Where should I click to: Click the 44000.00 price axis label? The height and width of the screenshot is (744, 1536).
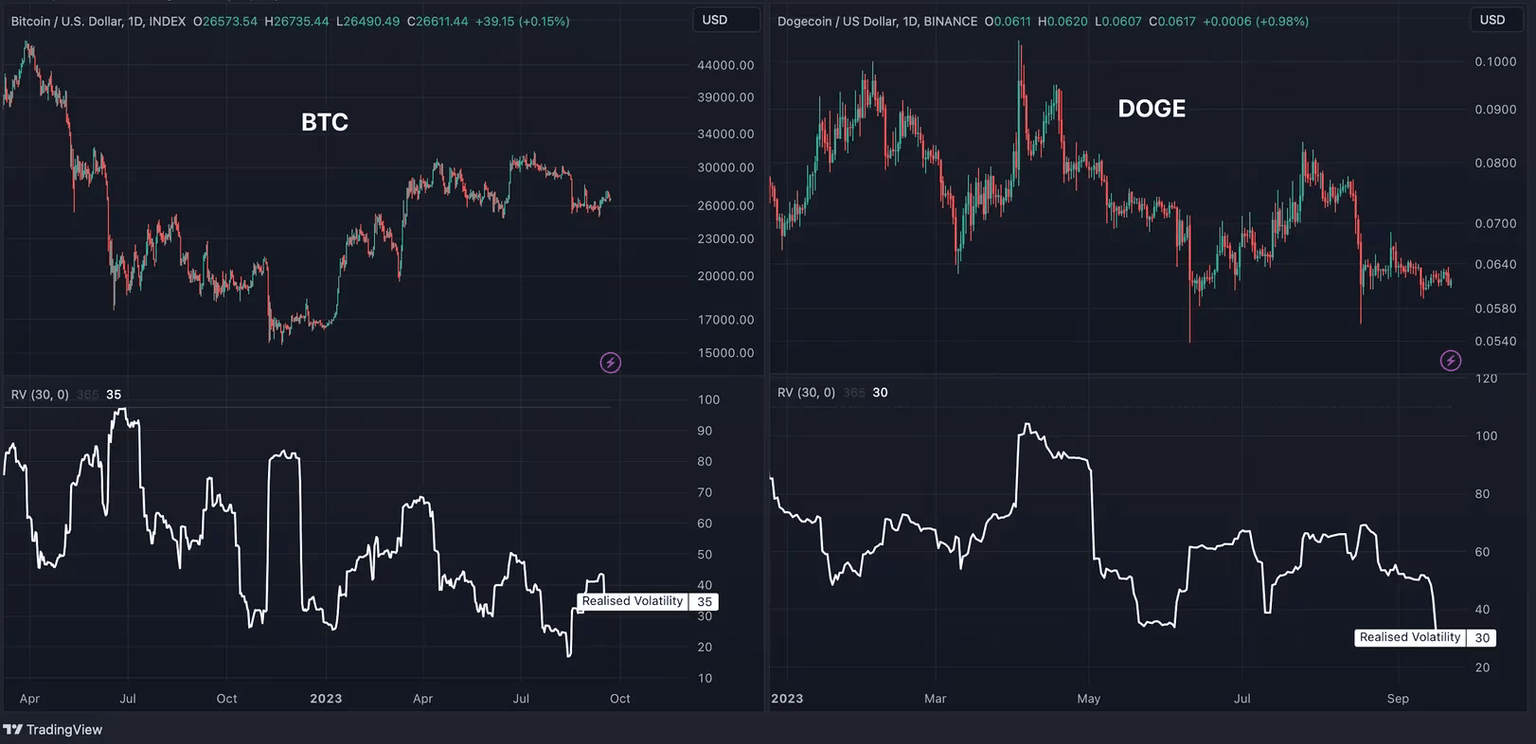pos(726,65)
